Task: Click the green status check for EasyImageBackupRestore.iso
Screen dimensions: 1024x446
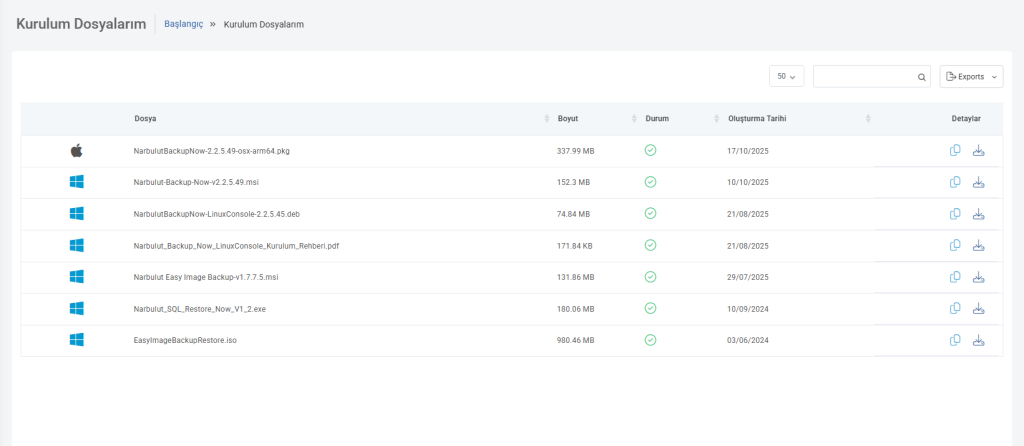Action: coord(650,340)
